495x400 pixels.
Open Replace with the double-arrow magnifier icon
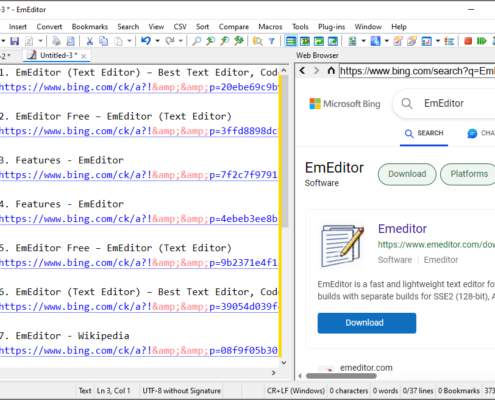[239, 41]
